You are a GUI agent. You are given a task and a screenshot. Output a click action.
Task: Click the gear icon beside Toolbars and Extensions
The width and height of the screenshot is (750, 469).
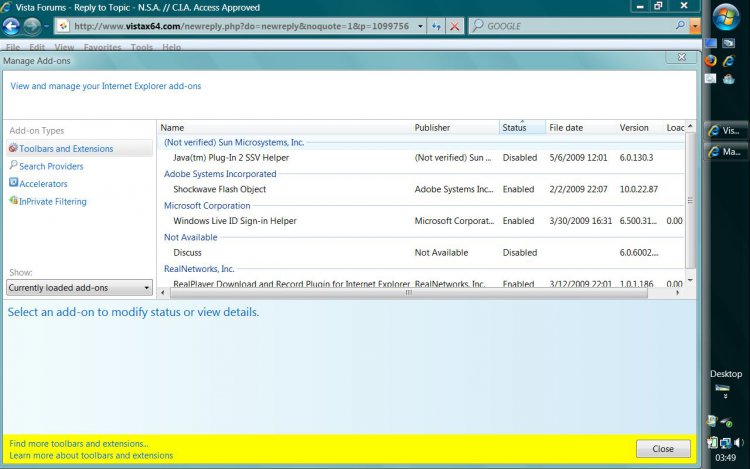click(13, 148)
